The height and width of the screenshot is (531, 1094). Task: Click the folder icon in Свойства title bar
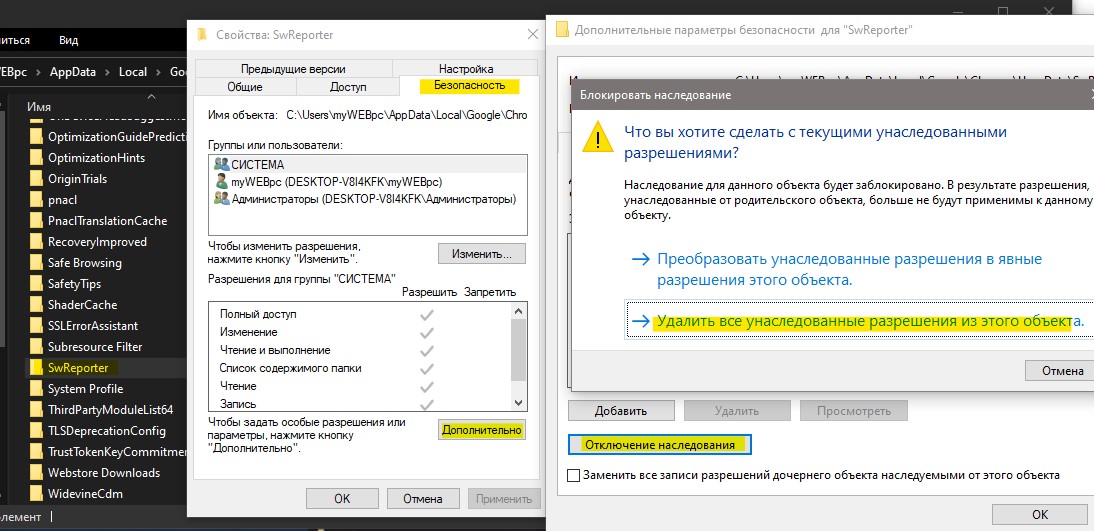pyautogui.click(x=203, y=34)
